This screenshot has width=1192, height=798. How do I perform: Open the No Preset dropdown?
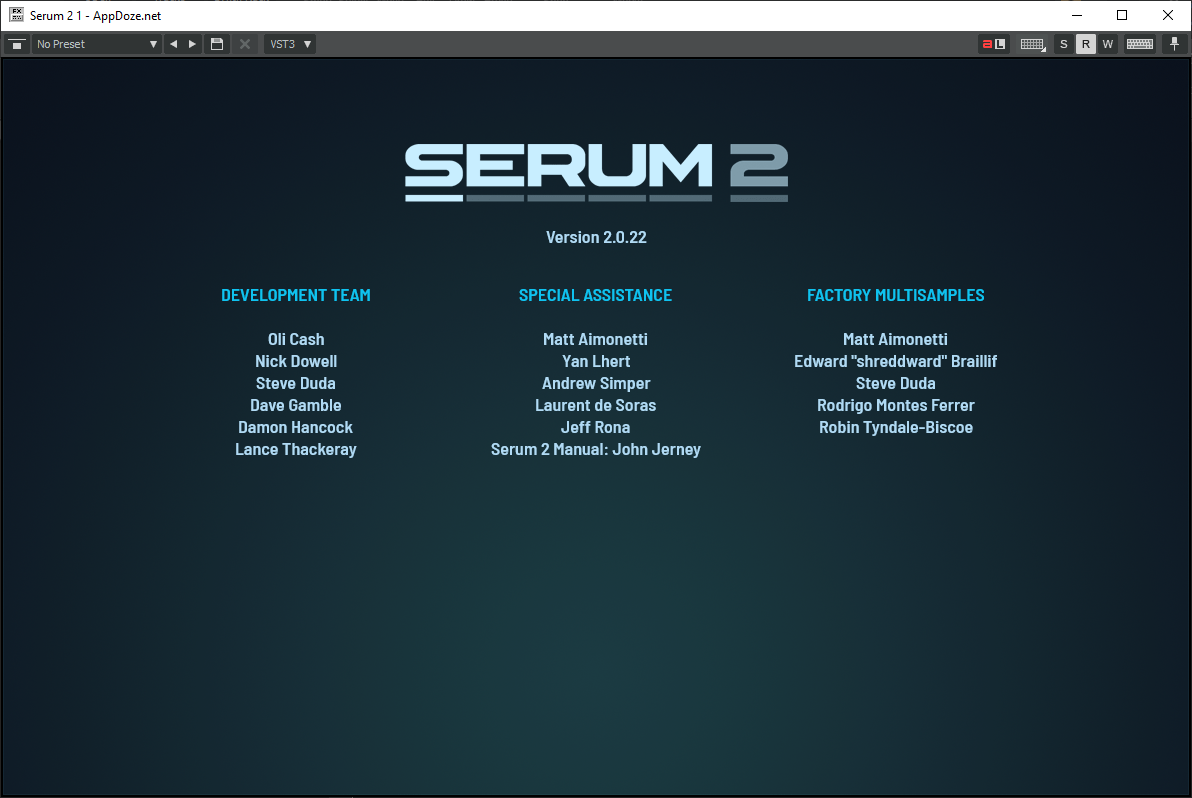click(97, 44)
